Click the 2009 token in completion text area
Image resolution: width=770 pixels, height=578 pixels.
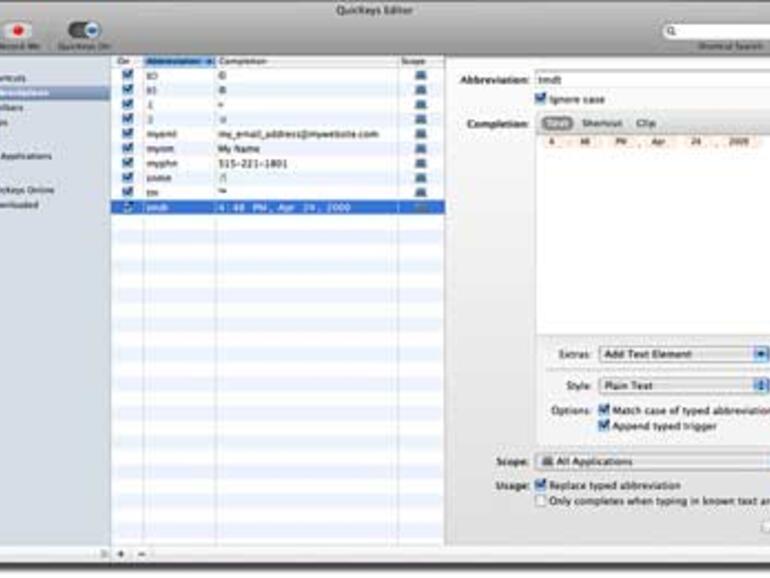click(739, 142)
